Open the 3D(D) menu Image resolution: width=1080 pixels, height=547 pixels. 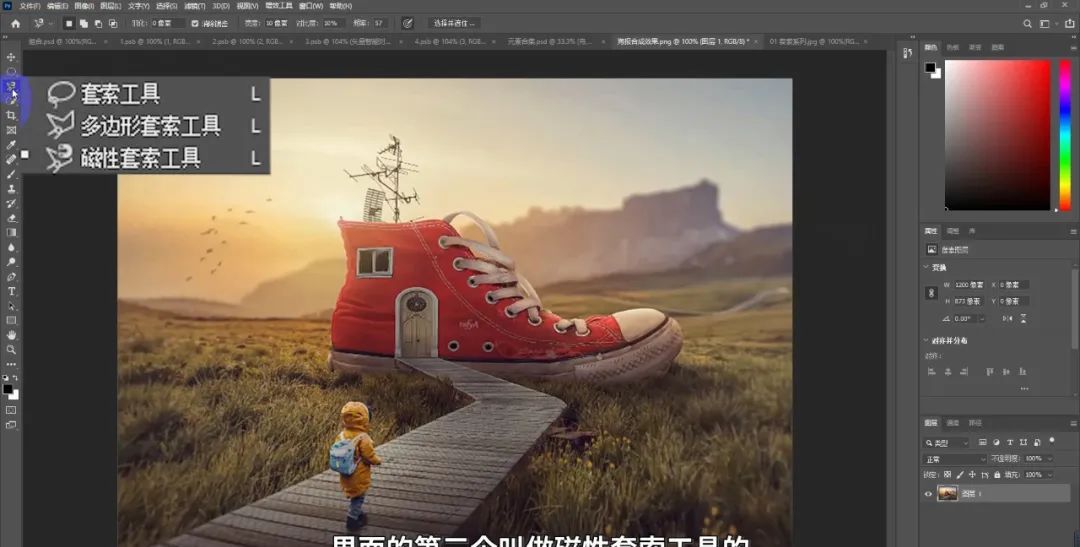pyautogui.click(x=220, y=6)
